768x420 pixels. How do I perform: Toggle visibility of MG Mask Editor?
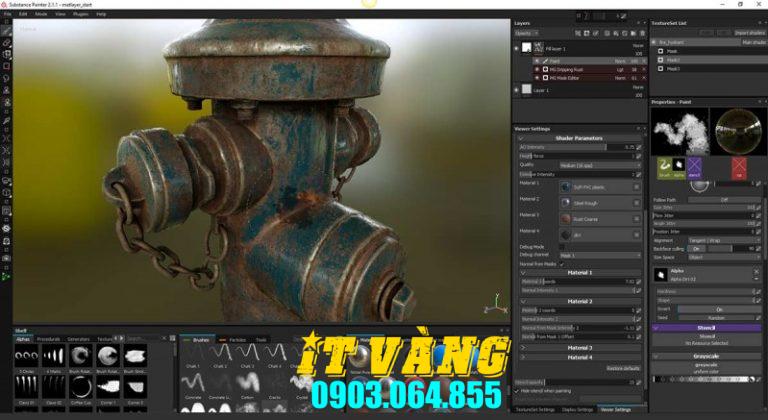click(x=537, y=78)
